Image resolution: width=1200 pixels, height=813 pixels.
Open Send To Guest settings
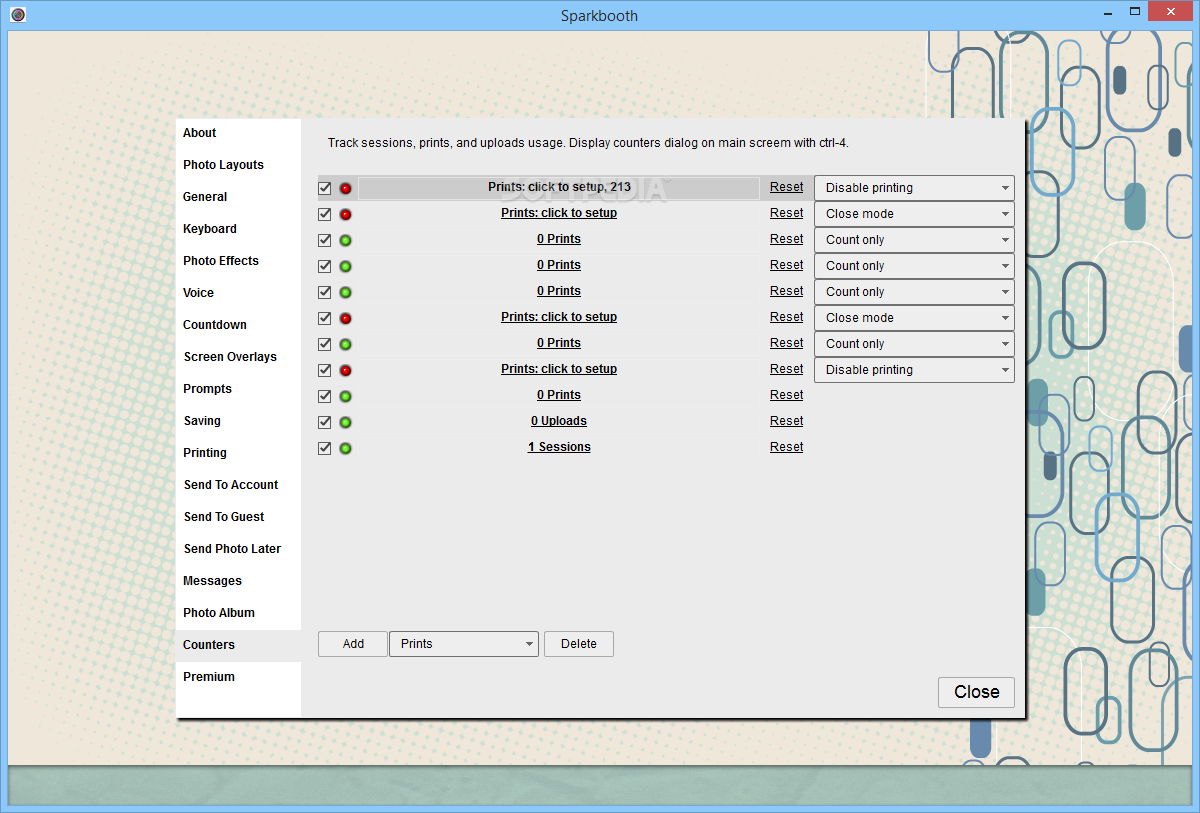(238, 517)
